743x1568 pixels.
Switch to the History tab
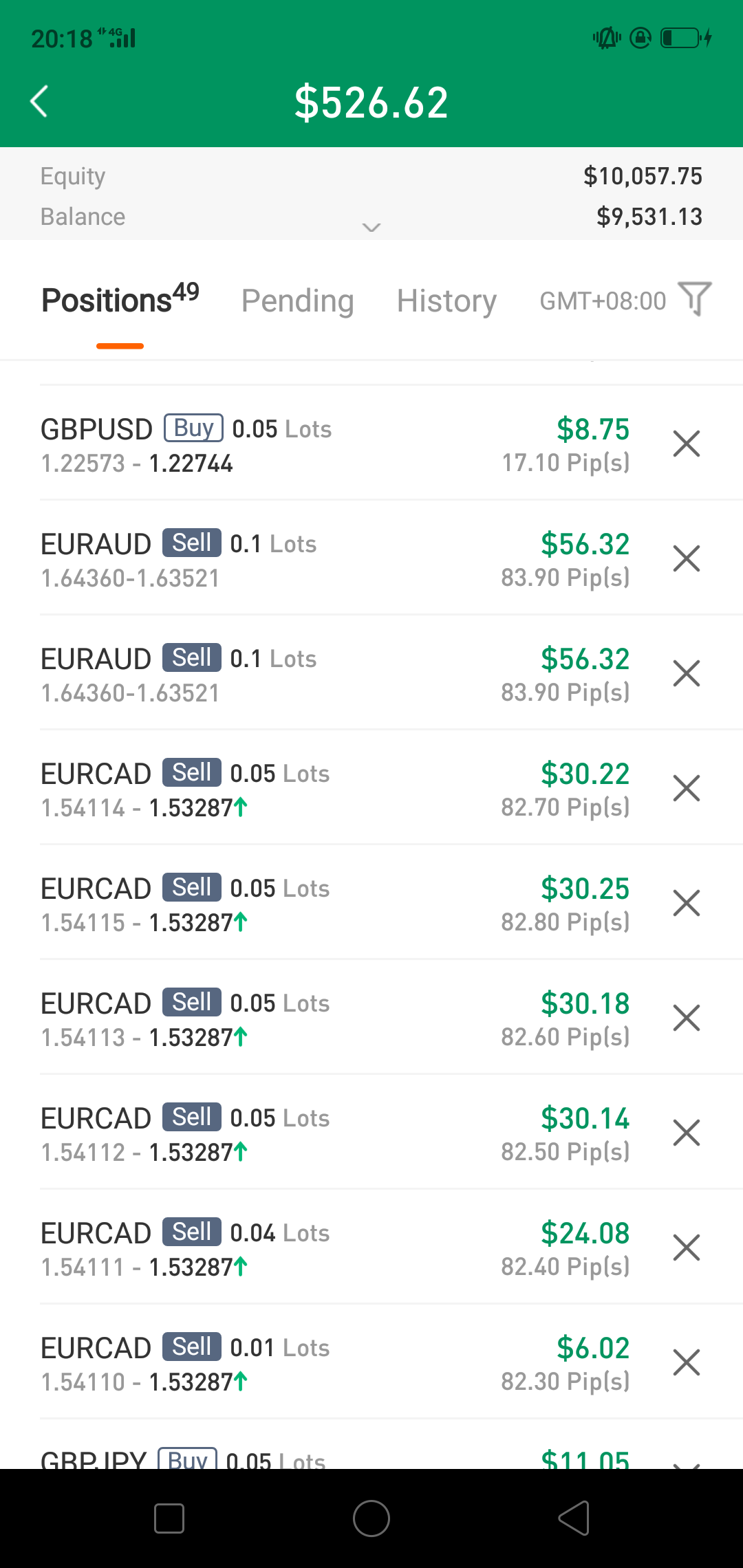(446, 301)
